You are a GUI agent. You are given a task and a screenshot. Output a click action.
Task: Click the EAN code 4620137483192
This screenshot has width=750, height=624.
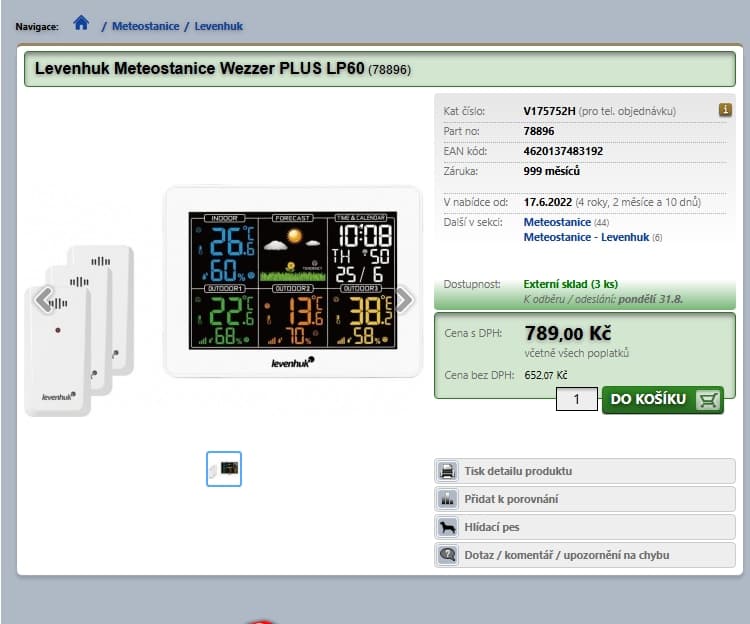563,151
